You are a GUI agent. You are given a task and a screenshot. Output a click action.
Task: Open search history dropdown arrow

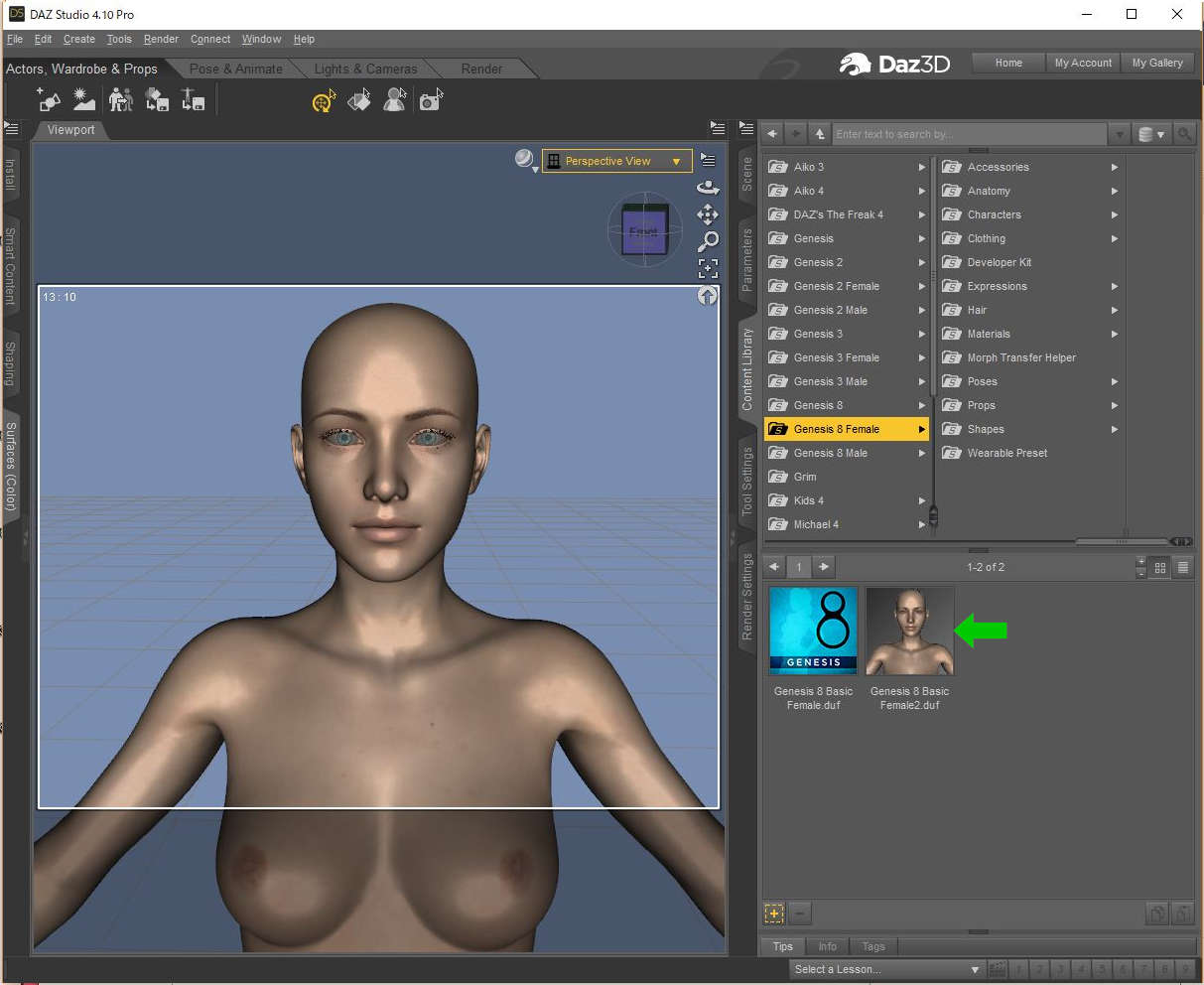pos(1121,134)
